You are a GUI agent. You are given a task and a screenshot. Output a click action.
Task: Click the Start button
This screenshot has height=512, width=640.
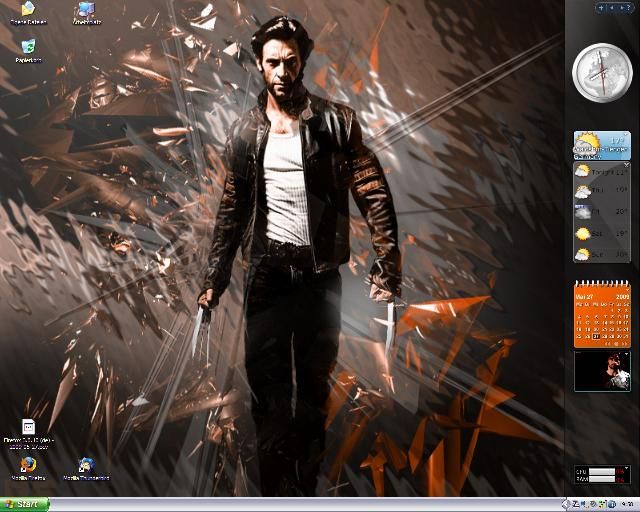click(x=24, y=504)
